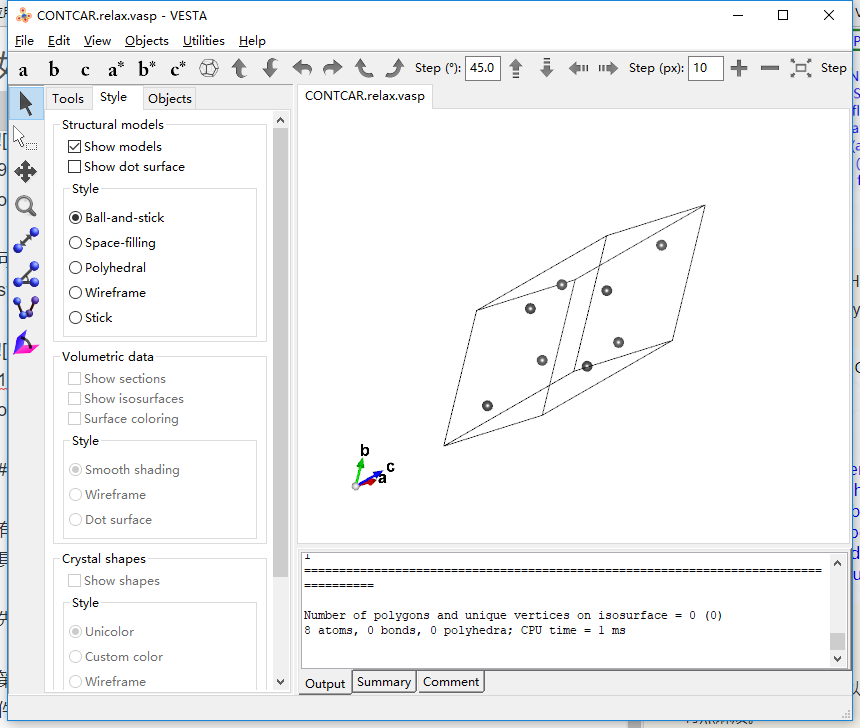860x728 pixels.
Task: Open the Edit menu
Action: click(59, 41)
